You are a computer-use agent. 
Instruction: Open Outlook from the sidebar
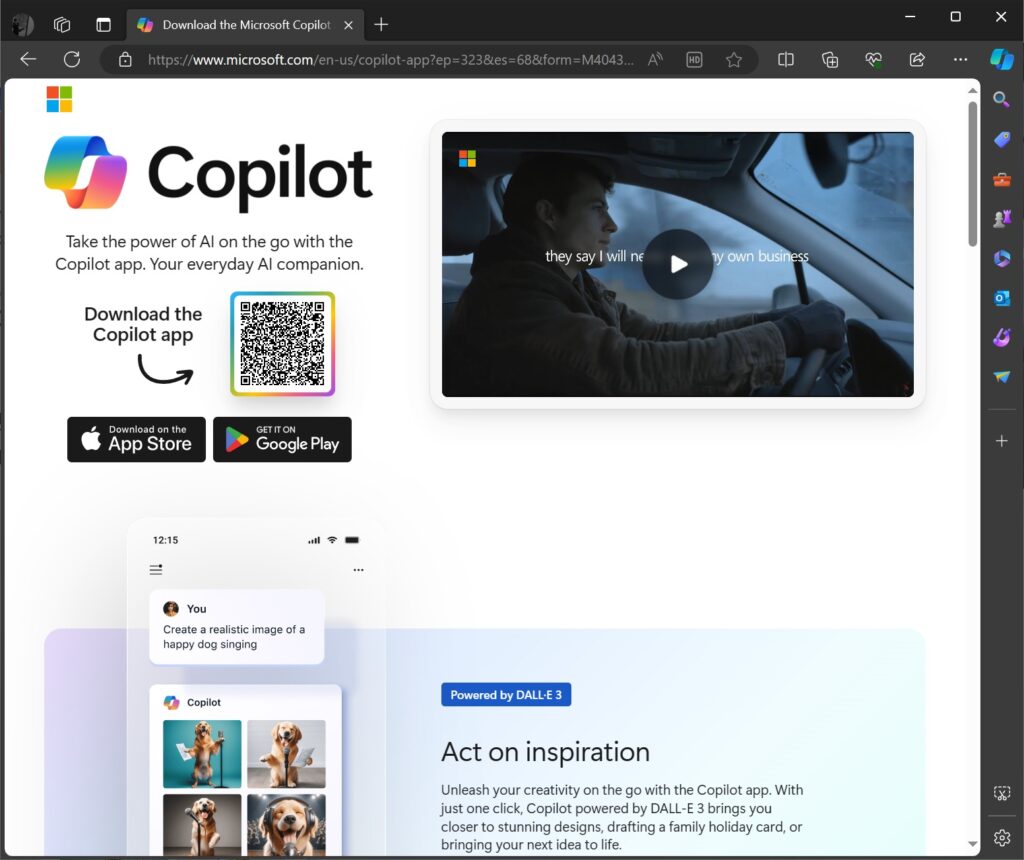tap(1002, 297)
